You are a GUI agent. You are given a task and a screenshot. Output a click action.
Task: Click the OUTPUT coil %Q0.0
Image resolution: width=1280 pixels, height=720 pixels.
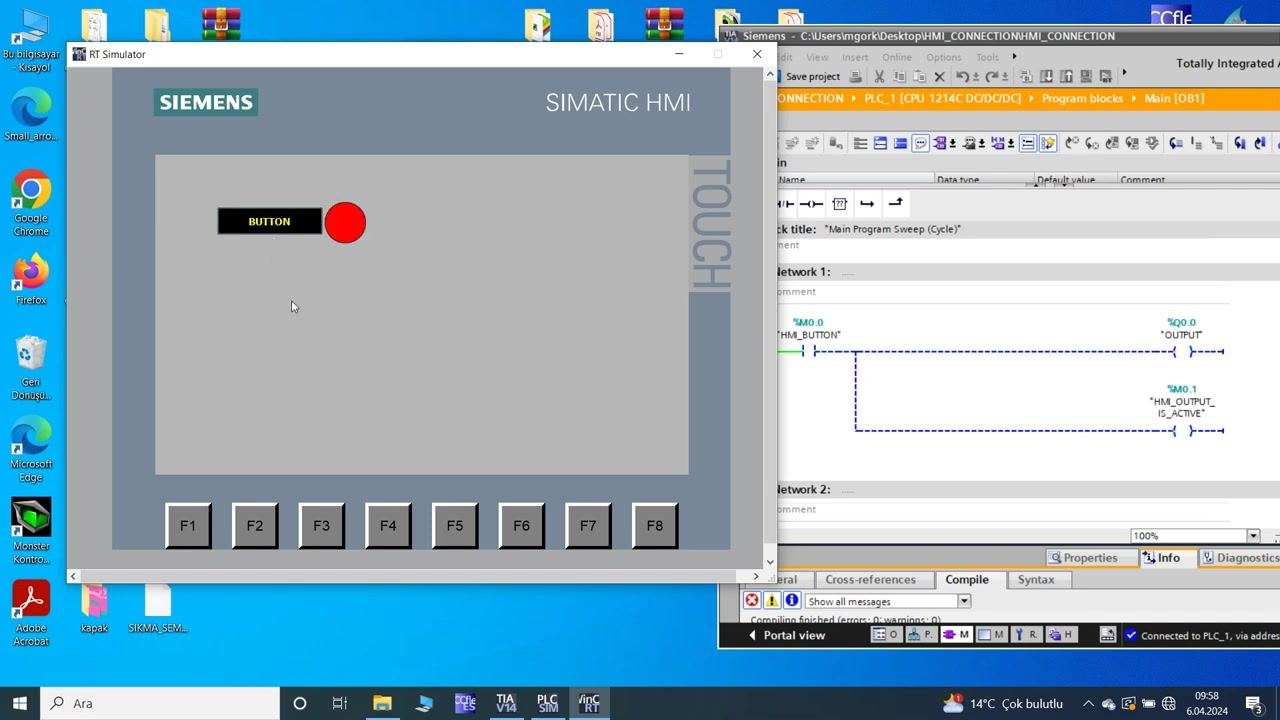tap(1182, 351)
